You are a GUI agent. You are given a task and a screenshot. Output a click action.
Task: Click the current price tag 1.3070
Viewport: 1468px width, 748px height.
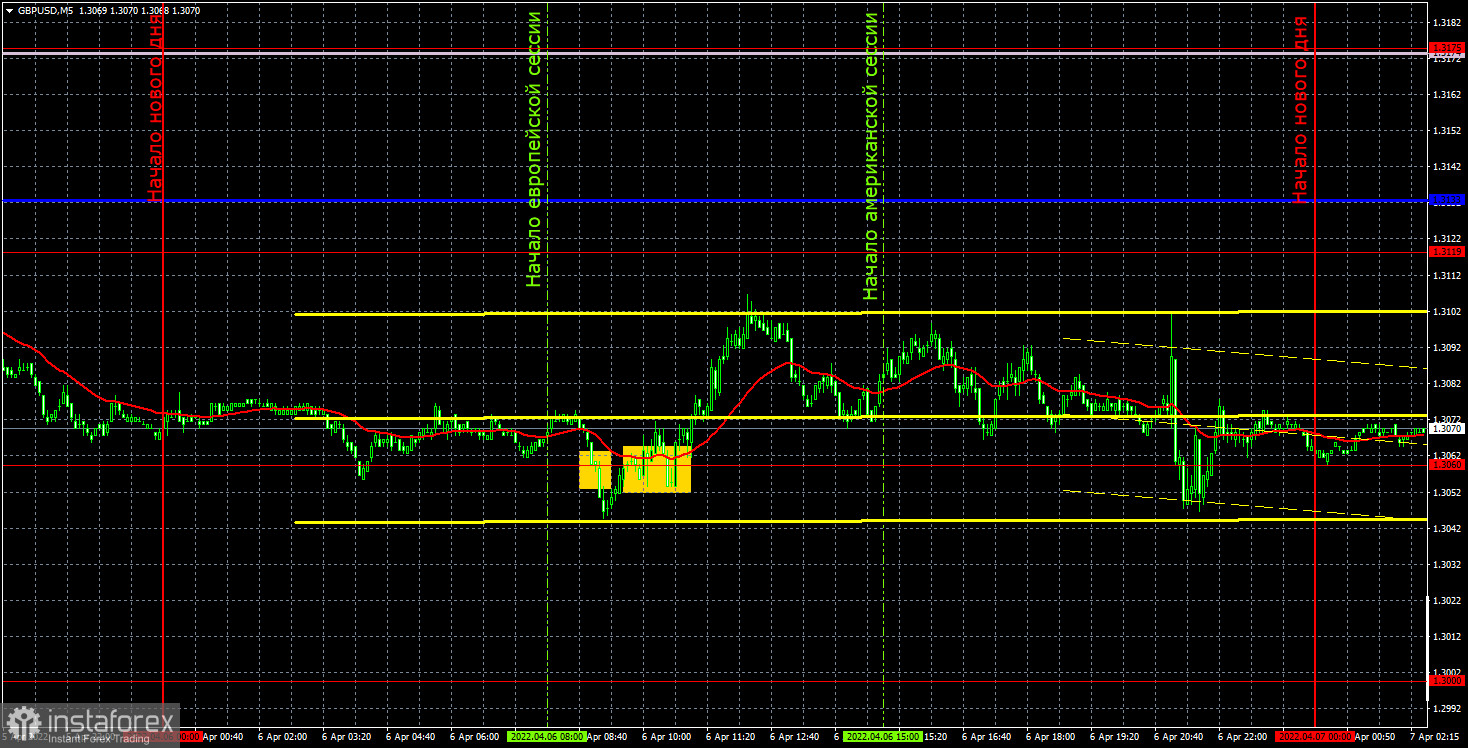coord(1447,428)
